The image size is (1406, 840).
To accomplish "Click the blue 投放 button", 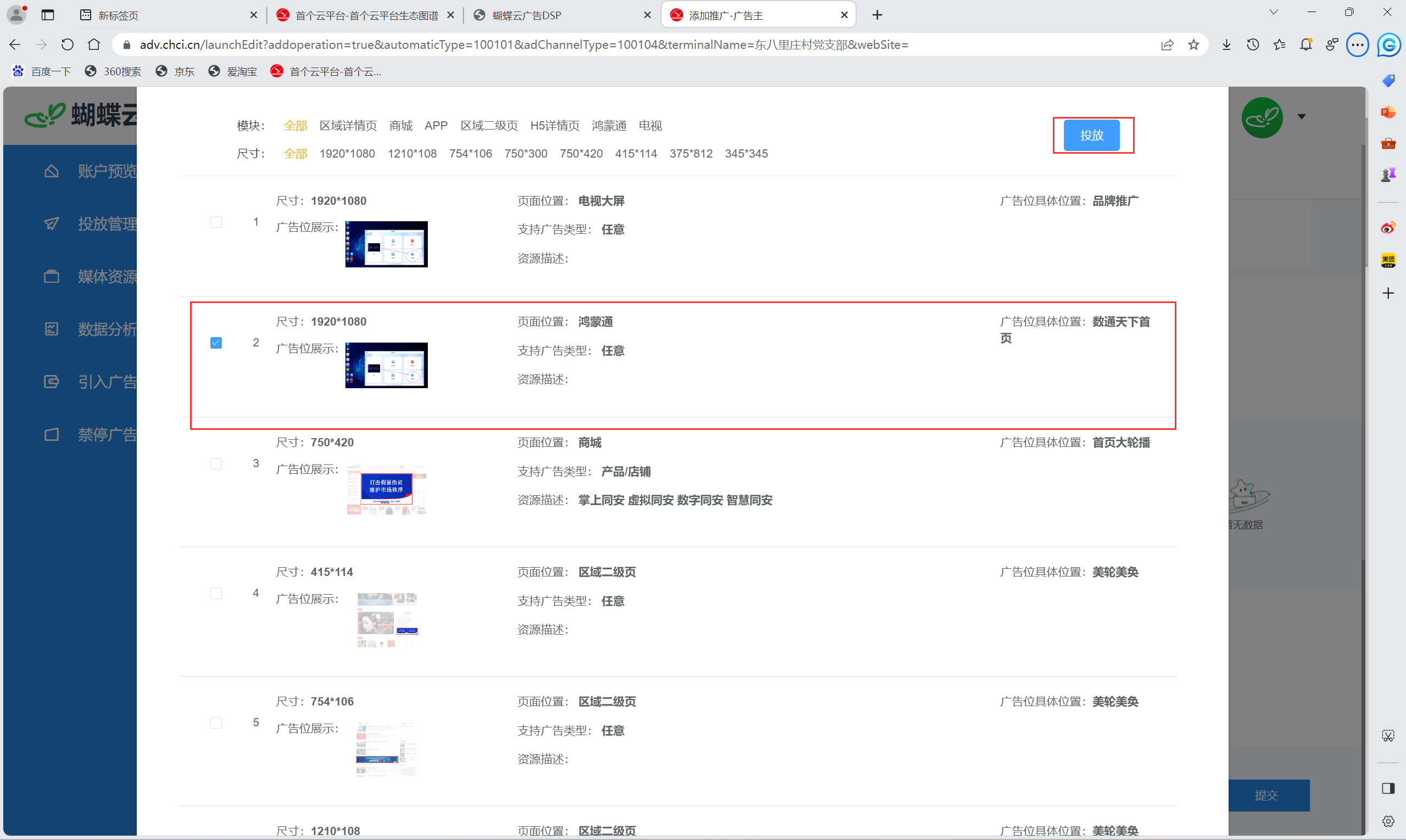I will (x=1091, y=135).
